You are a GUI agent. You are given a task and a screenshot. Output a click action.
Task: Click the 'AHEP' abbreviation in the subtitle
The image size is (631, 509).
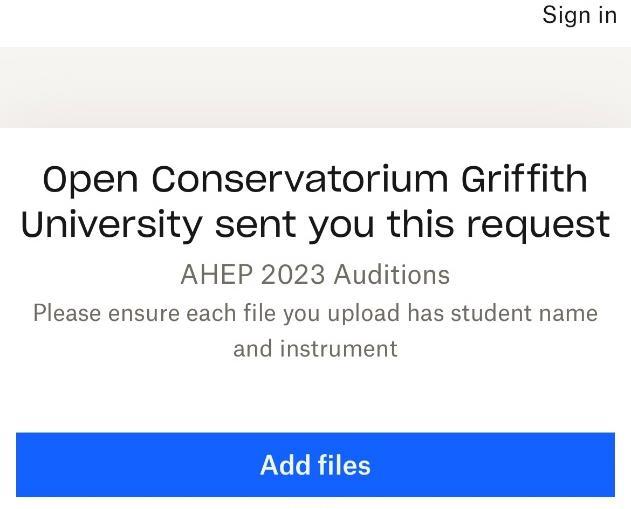click(x=207, y=274)
